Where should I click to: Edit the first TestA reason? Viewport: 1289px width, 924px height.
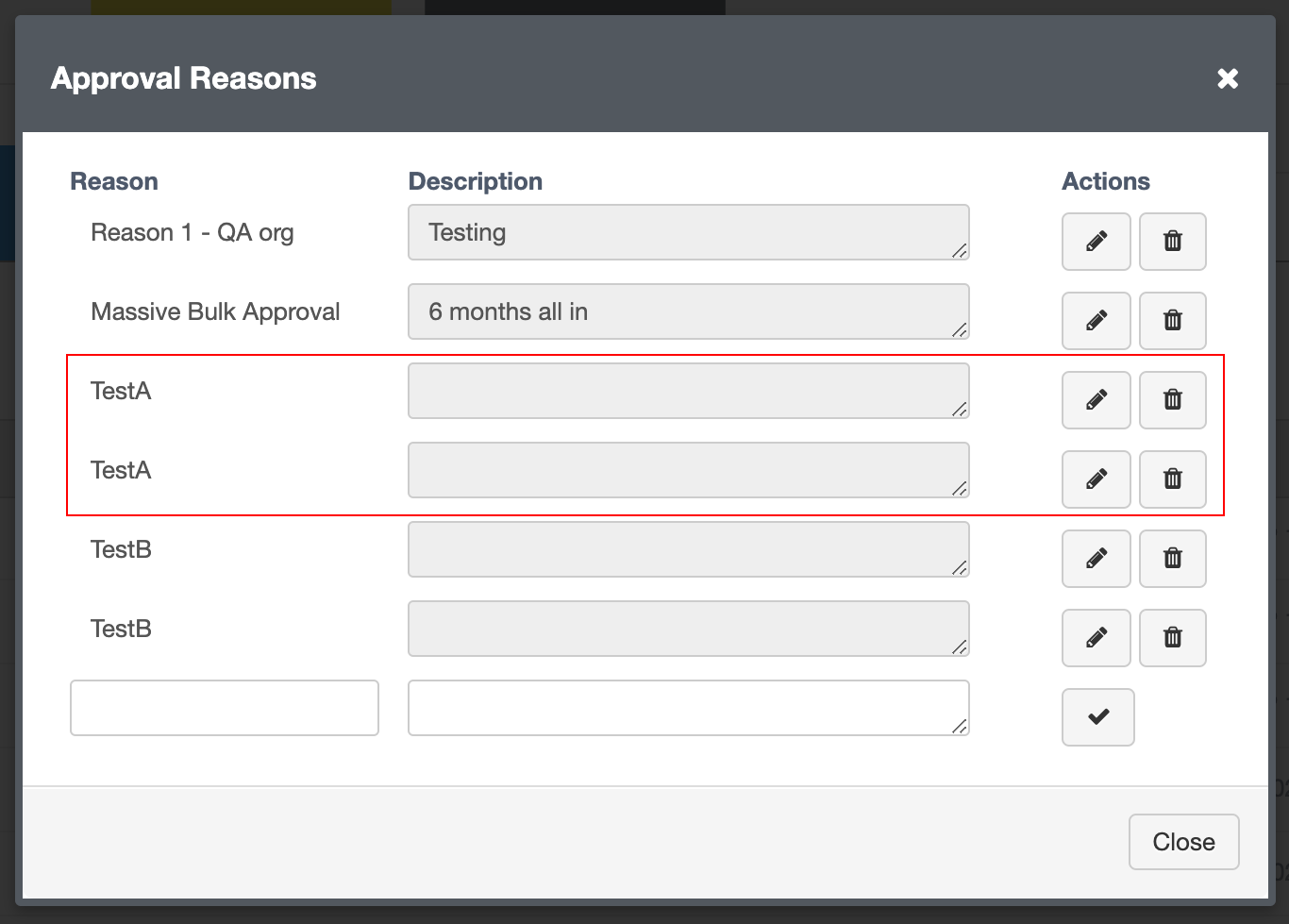[x=1096, y=400]
